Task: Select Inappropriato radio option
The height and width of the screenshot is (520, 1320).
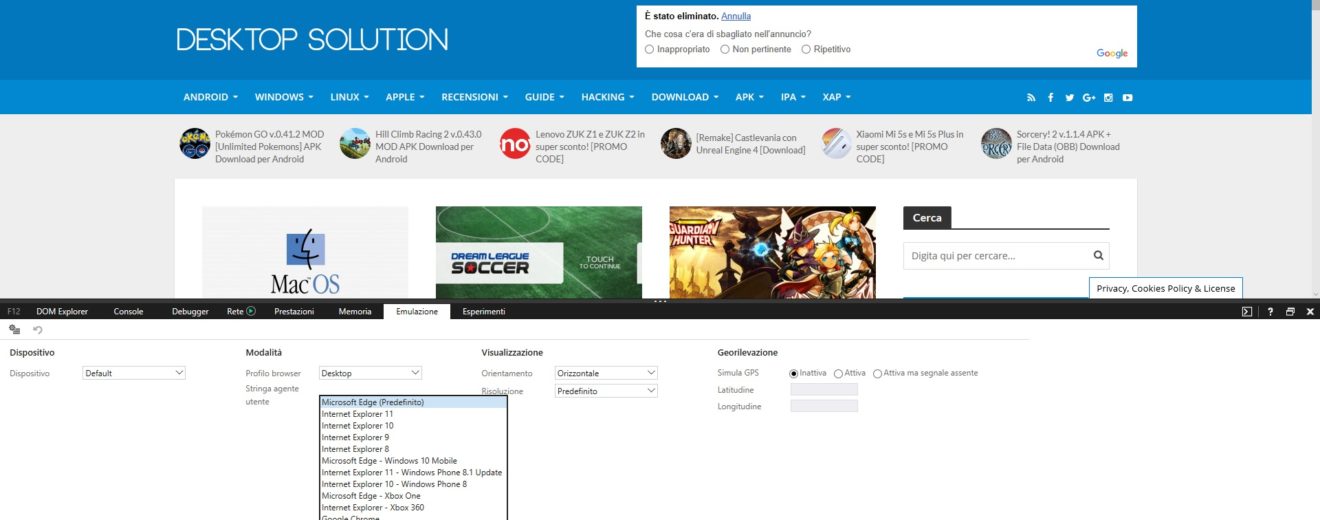Action: click(649, 49)
